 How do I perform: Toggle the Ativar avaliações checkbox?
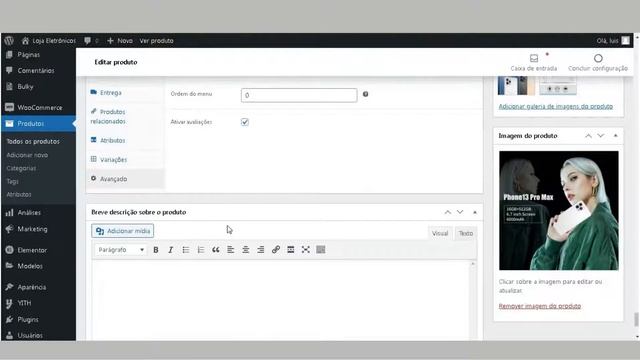[245, 122]
